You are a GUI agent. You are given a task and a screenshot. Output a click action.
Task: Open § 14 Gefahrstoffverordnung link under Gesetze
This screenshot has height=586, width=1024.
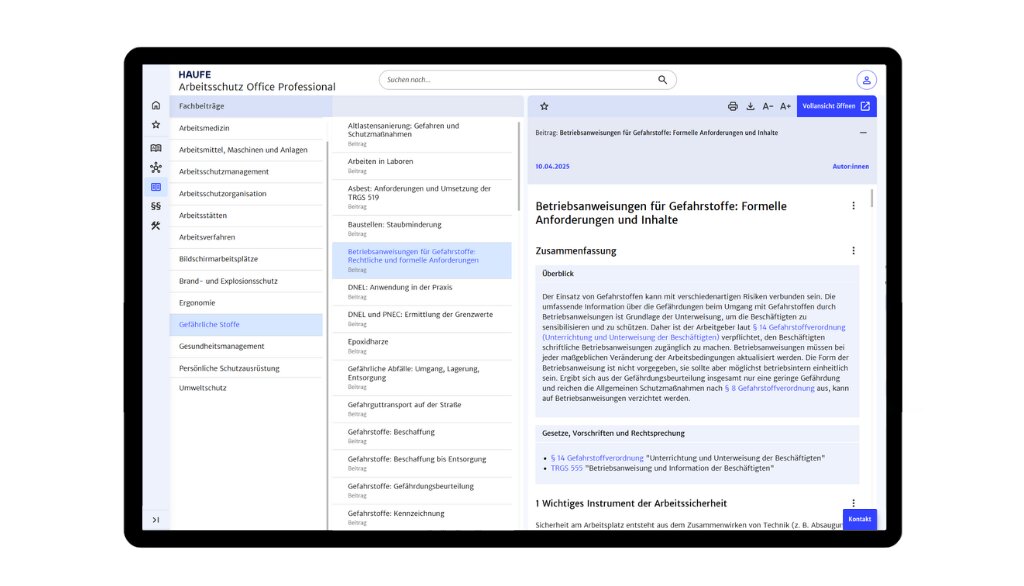click(x=597, y=458)
